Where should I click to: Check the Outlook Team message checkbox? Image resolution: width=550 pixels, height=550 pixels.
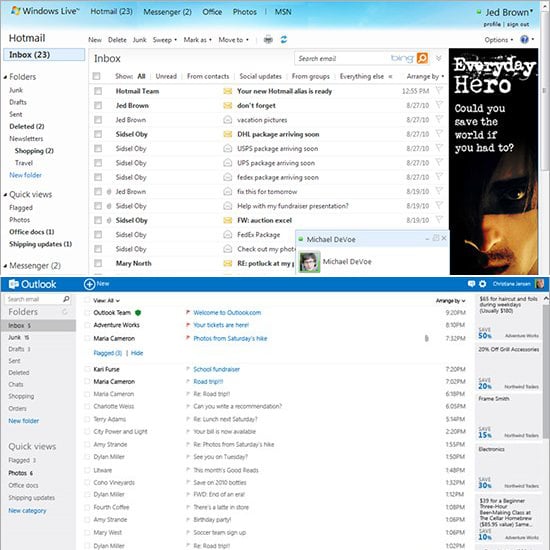pos(87,313)
